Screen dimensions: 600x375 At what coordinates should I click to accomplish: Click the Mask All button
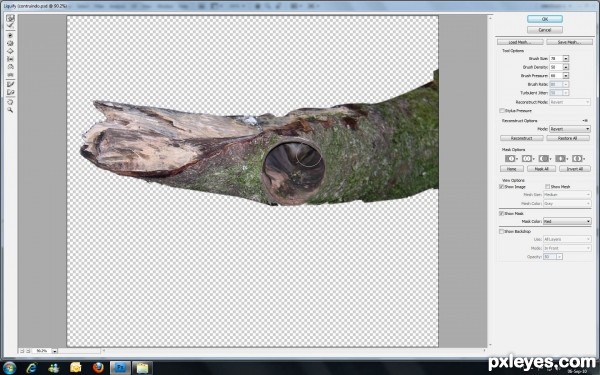541,169
